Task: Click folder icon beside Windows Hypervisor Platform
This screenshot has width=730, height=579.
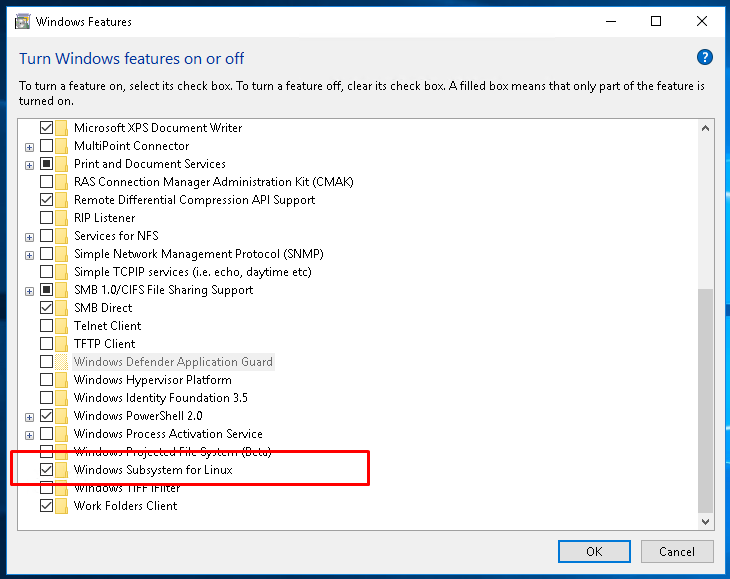Action: pos(61,380)
